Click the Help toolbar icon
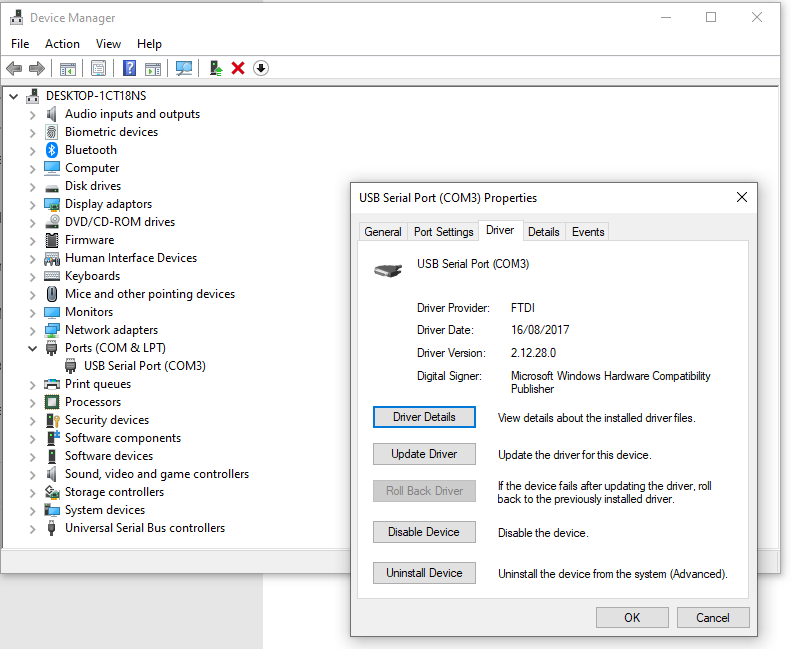 click(x=129, y=68)
